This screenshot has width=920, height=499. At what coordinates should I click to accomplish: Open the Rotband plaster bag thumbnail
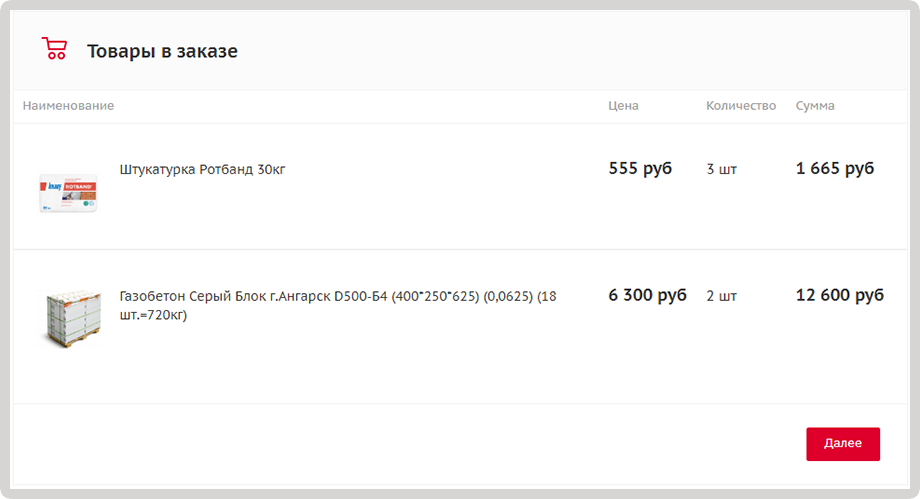68,193
